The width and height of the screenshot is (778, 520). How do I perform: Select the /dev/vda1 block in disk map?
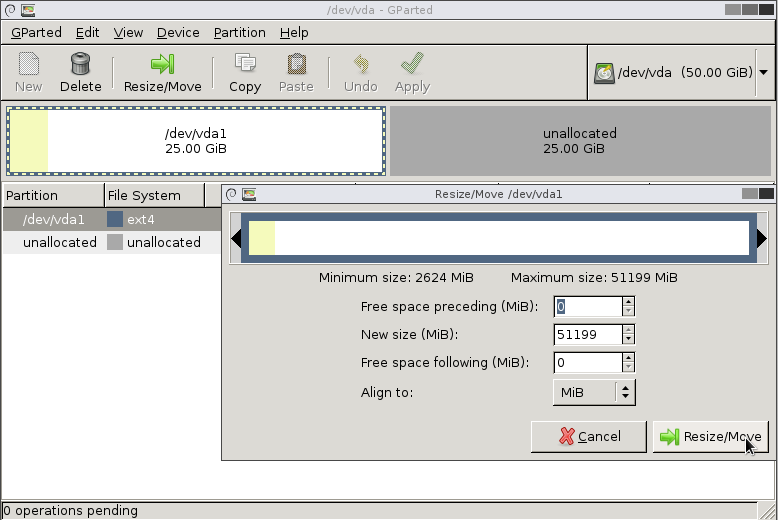196,141
